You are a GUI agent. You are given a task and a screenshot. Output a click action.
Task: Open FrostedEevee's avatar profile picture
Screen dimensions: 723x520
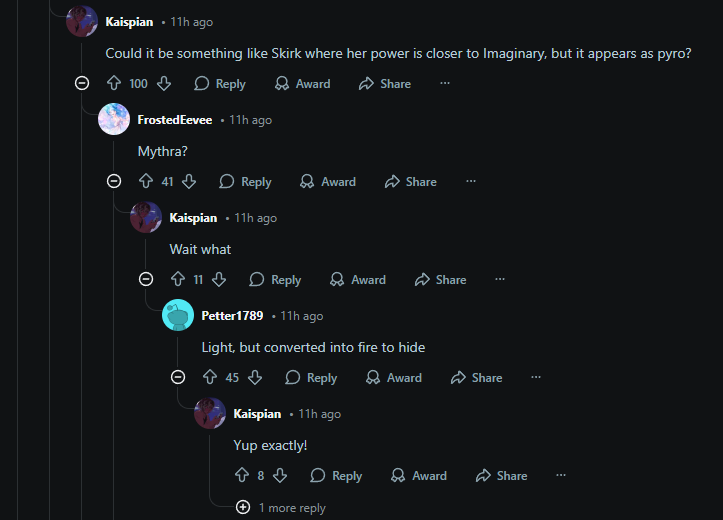(x=114, y=119)
